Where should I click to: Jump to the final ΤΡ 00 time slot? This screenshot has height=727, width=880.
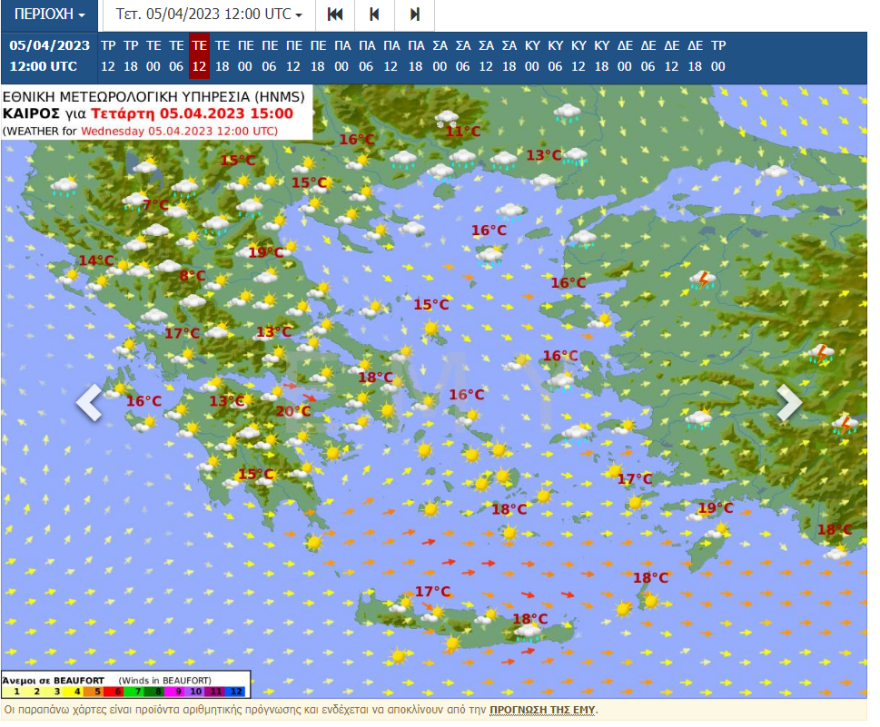pyautogui.click(x=718, y=56)
